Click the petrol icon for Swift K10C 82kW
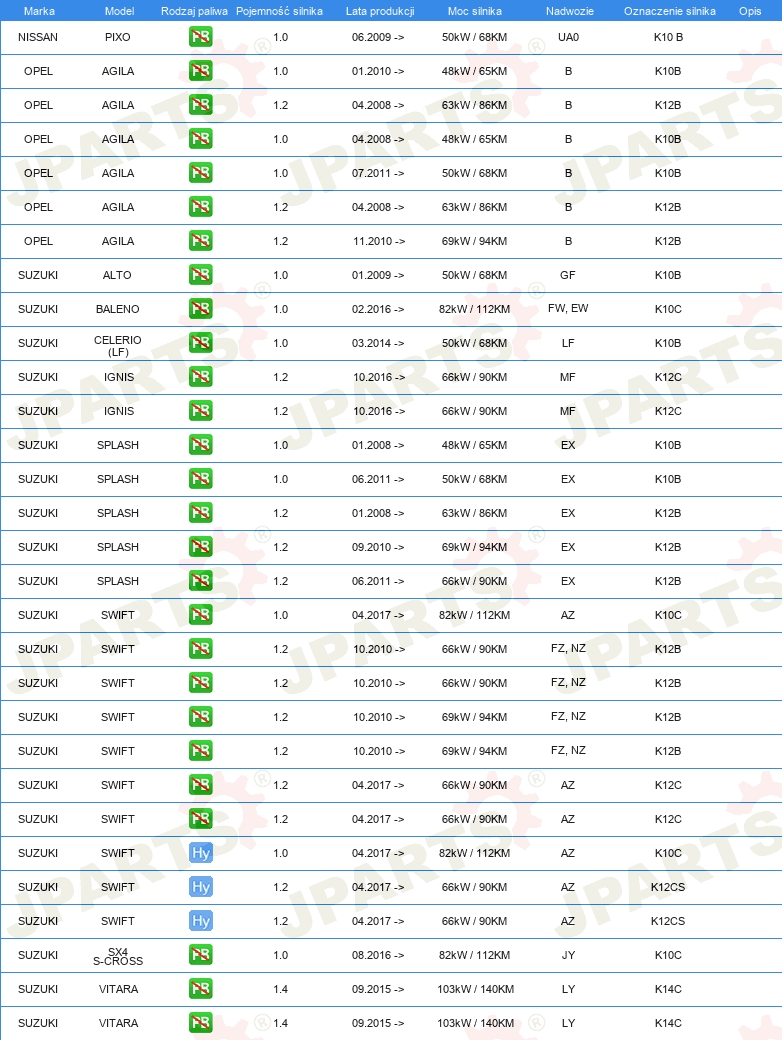The height and width of the screenshot is (1040, 782). (200, 615)
